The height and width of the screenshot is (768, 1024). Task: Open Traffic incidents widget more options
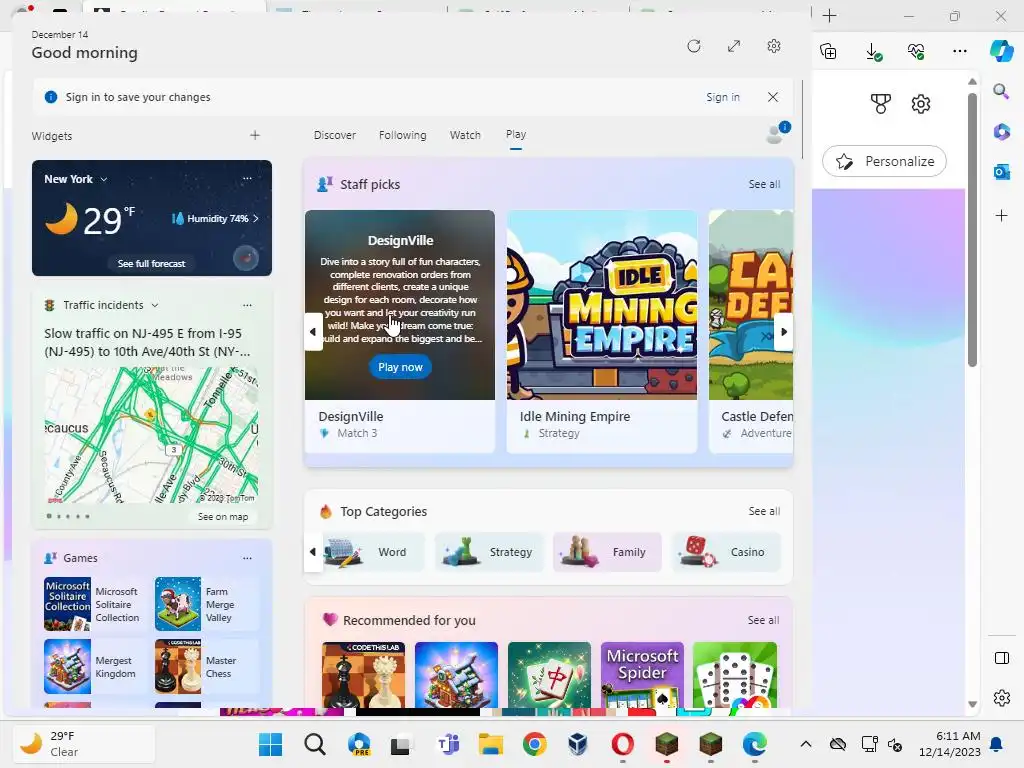(x=247, y=305)
